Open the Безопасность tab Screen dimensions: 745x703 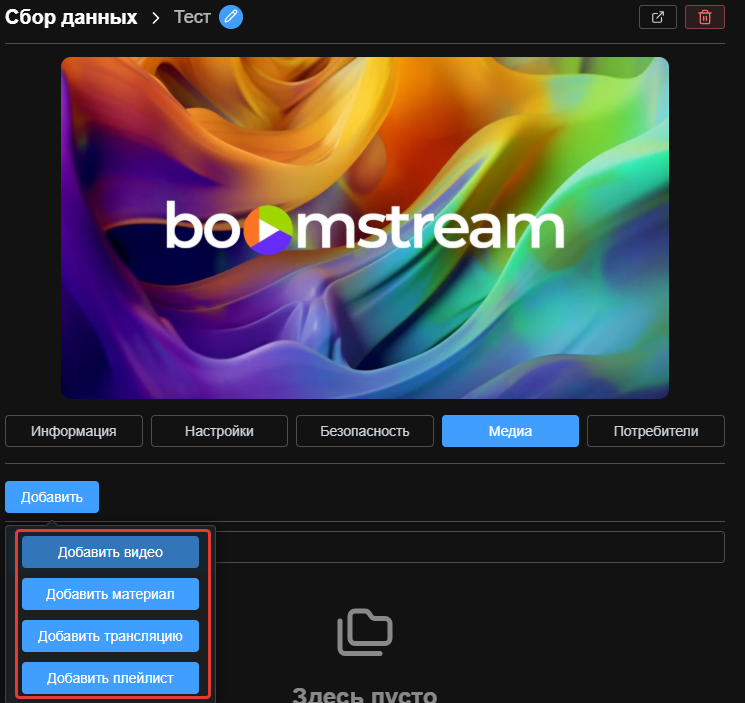[364, 431]
